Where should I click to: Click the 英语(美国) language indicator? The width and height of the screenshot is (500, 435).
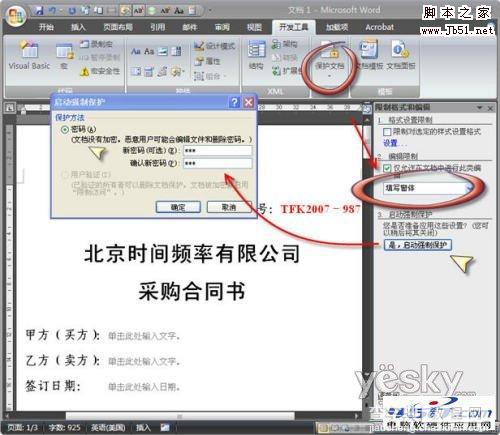[108, 428]
